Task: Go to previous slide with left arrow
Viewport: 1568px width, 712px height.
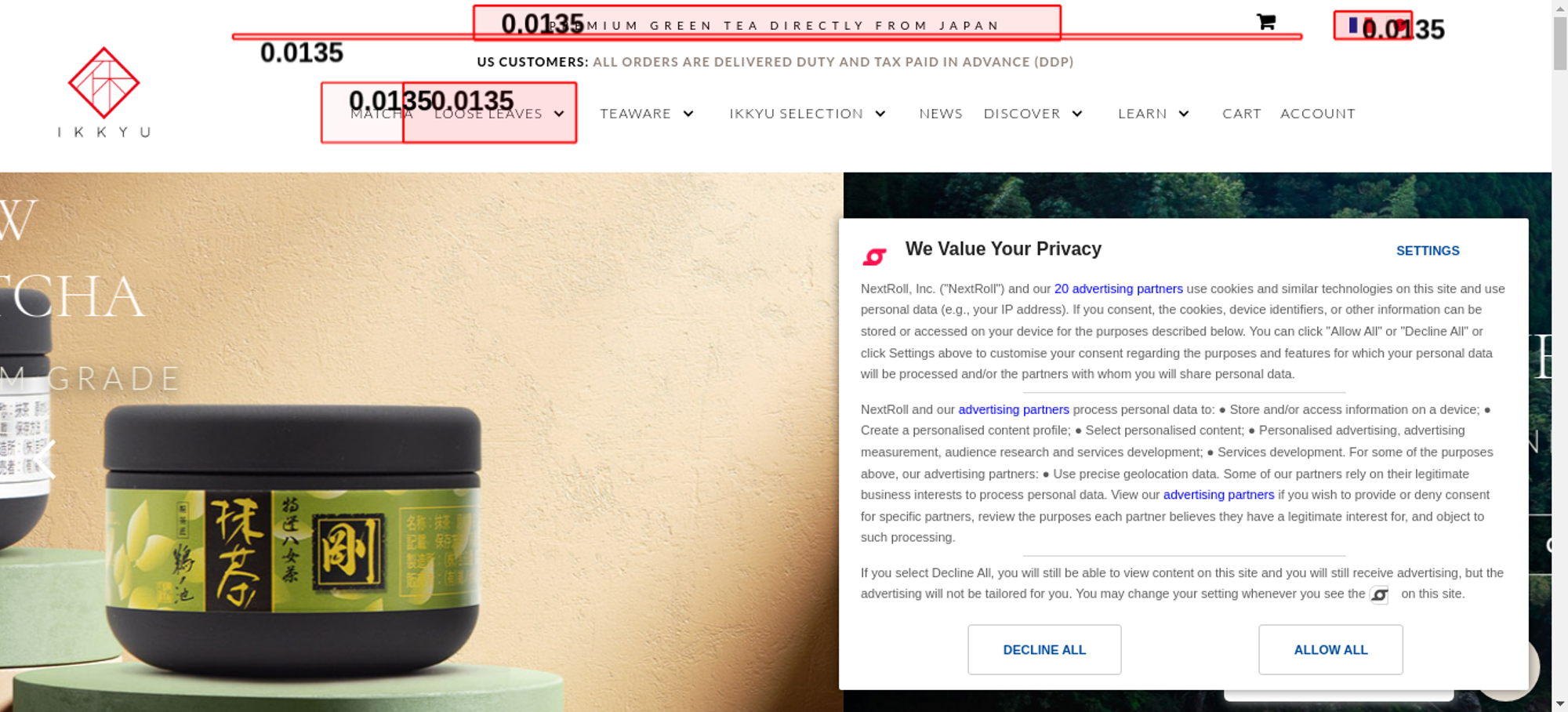Action: click(x=45, y=459)
